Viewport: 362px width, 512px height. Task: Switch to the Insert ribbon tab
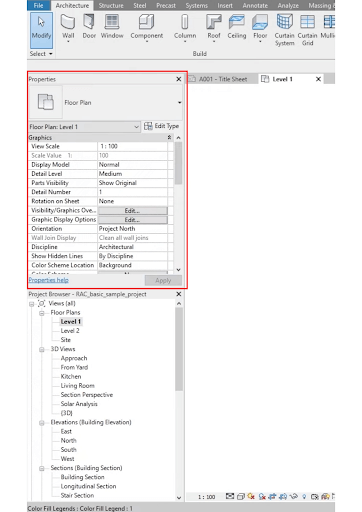(x=225, y=6)
